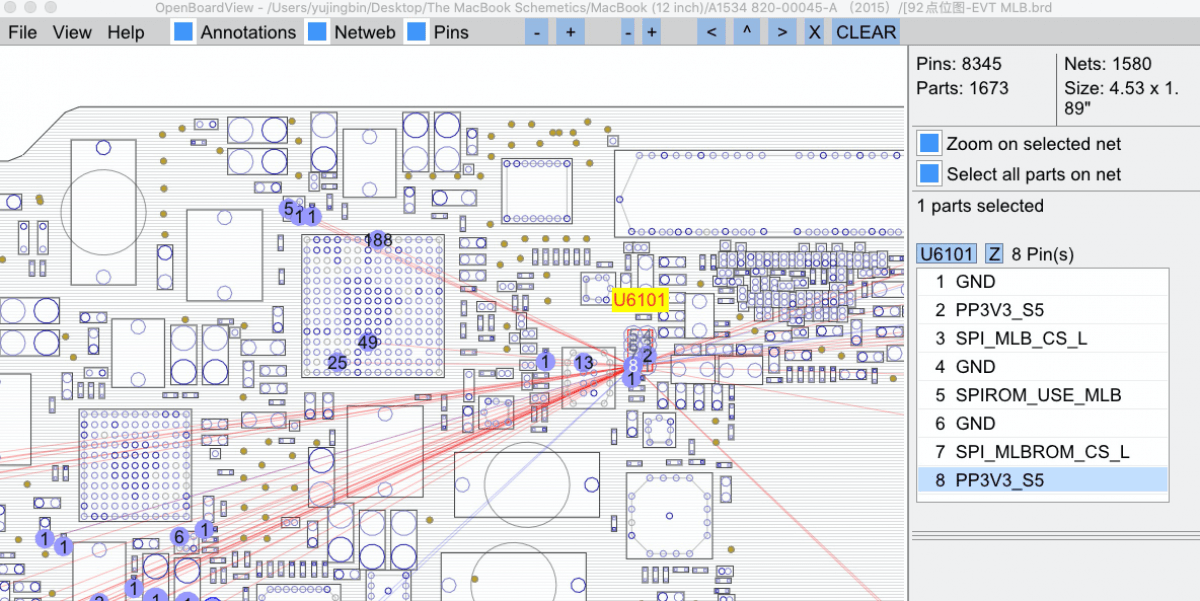The width and height of the screenshot is (1200, 601).
Task: Click the 13 pin marker on the board
Action: click(x=584, y=362)
